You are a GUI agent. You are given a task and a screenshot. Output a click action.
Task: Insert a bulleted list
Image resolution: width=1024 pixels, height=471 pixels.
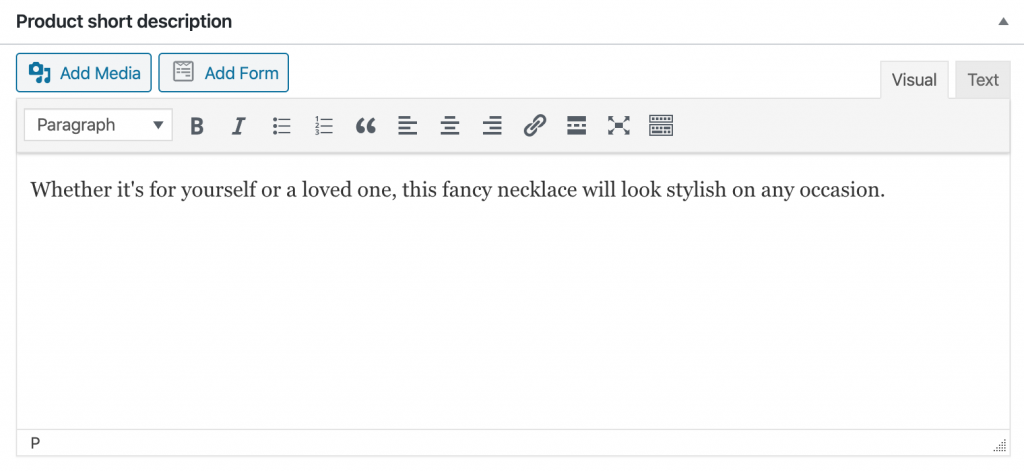coord(281,125)
